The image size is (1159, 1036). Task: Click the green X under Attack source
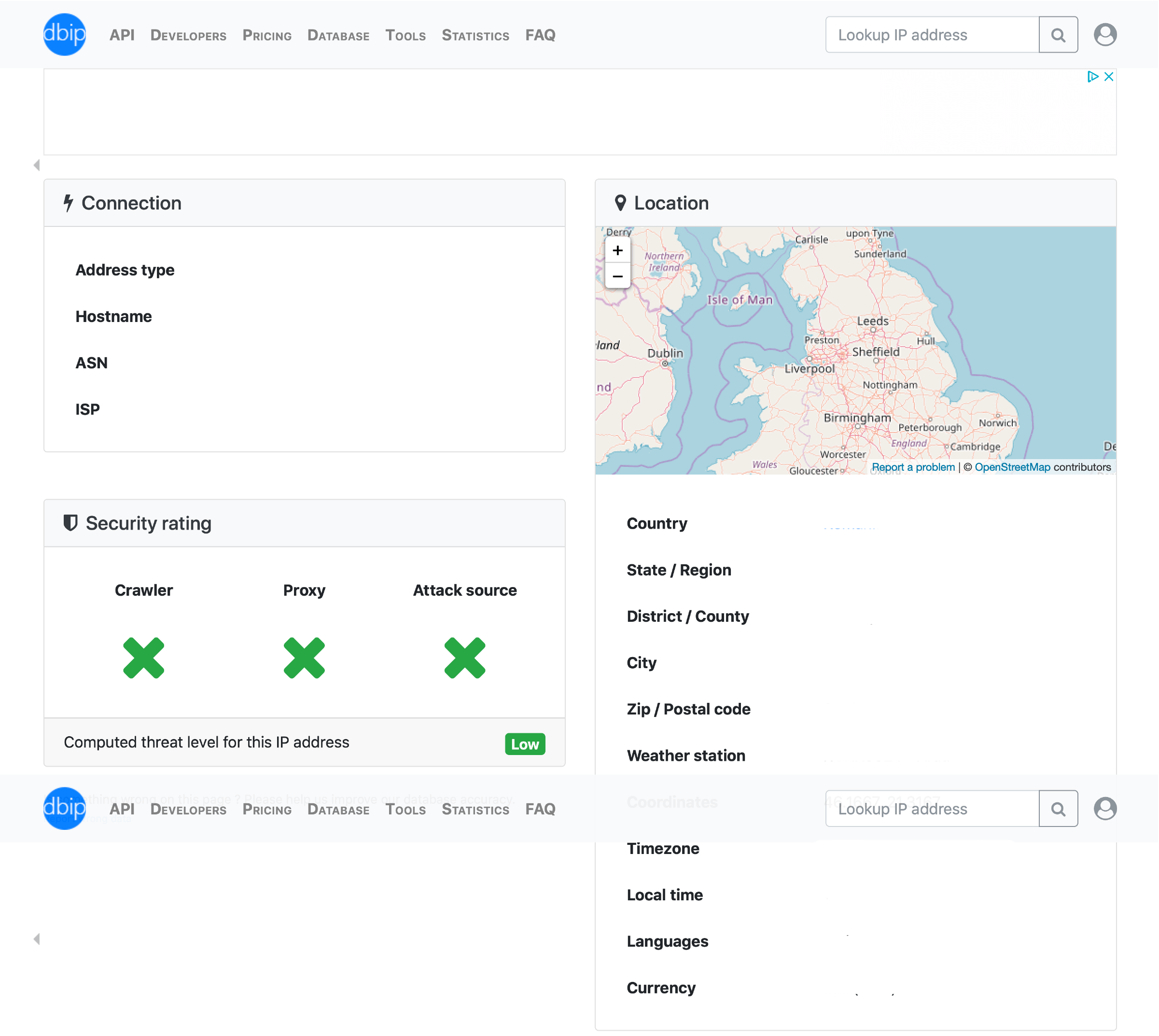pyautogui.click(x=464, y=658)
